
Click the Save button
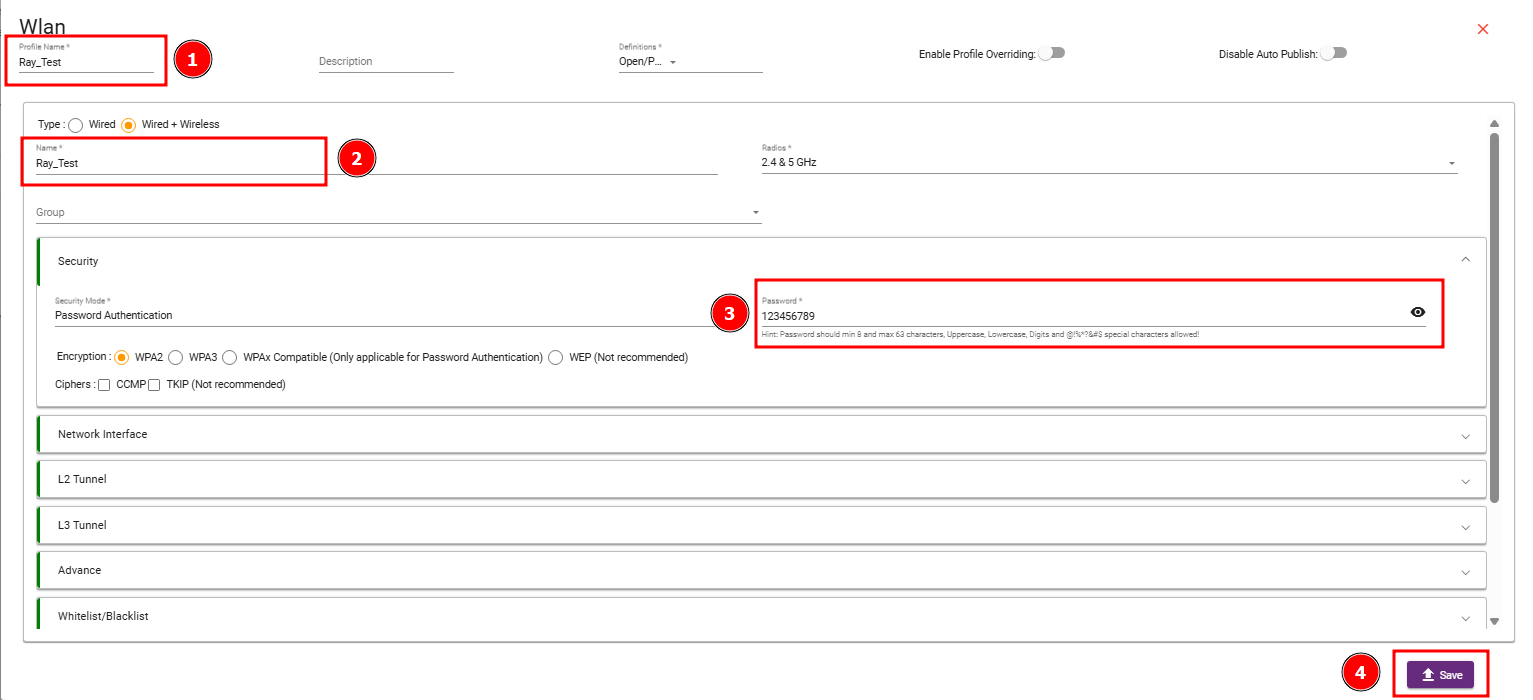point(1440,675)
